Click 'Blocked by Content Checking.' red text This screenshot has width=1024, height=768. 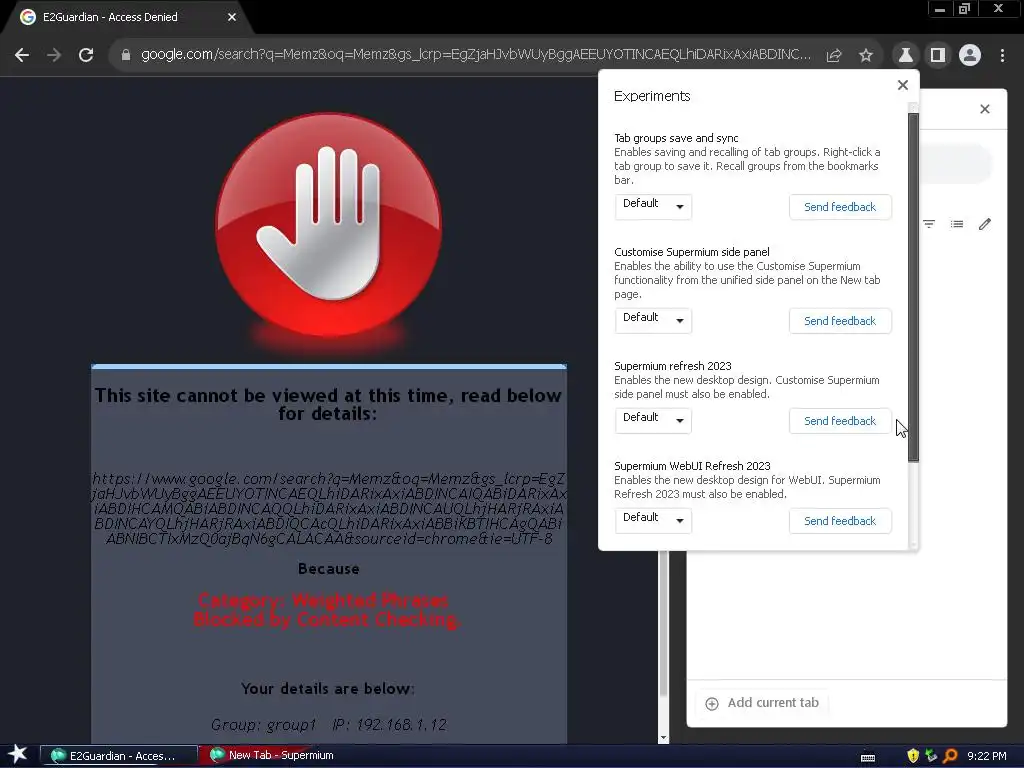(327, 620)
